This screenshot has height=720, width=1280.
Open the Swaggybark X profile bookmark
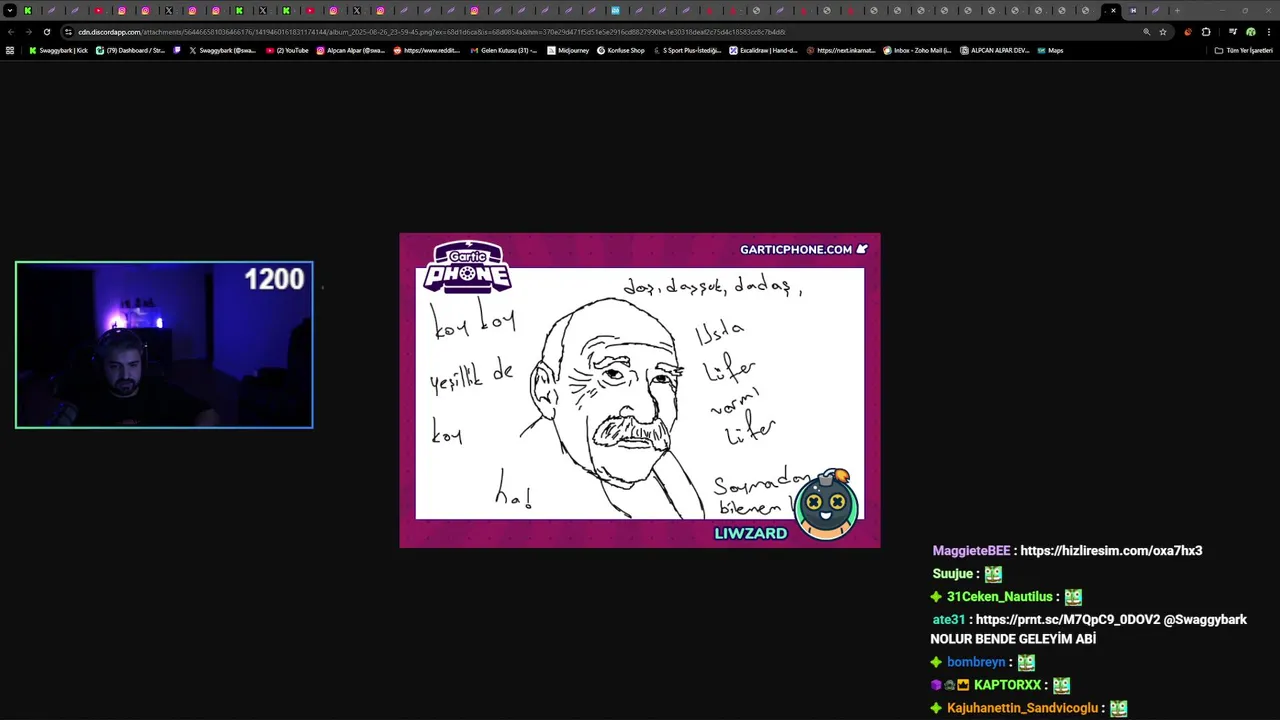222,50
